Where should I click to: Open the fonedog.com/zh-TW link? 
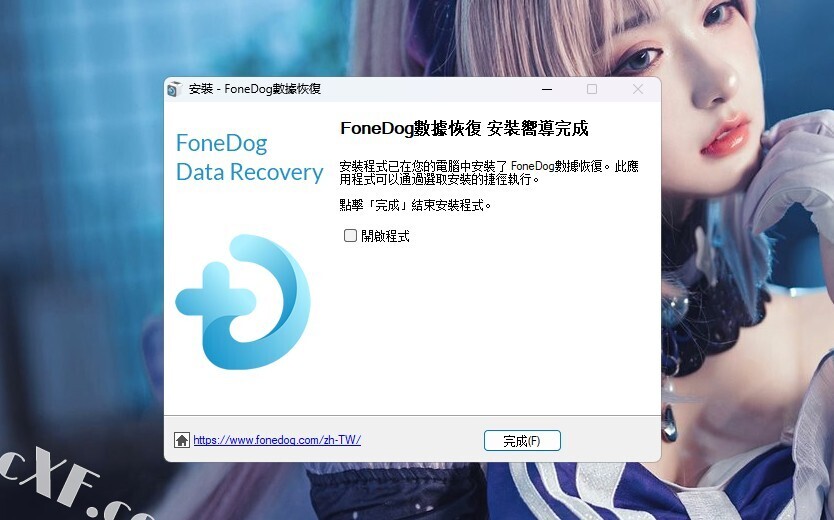tap(277, 440)
